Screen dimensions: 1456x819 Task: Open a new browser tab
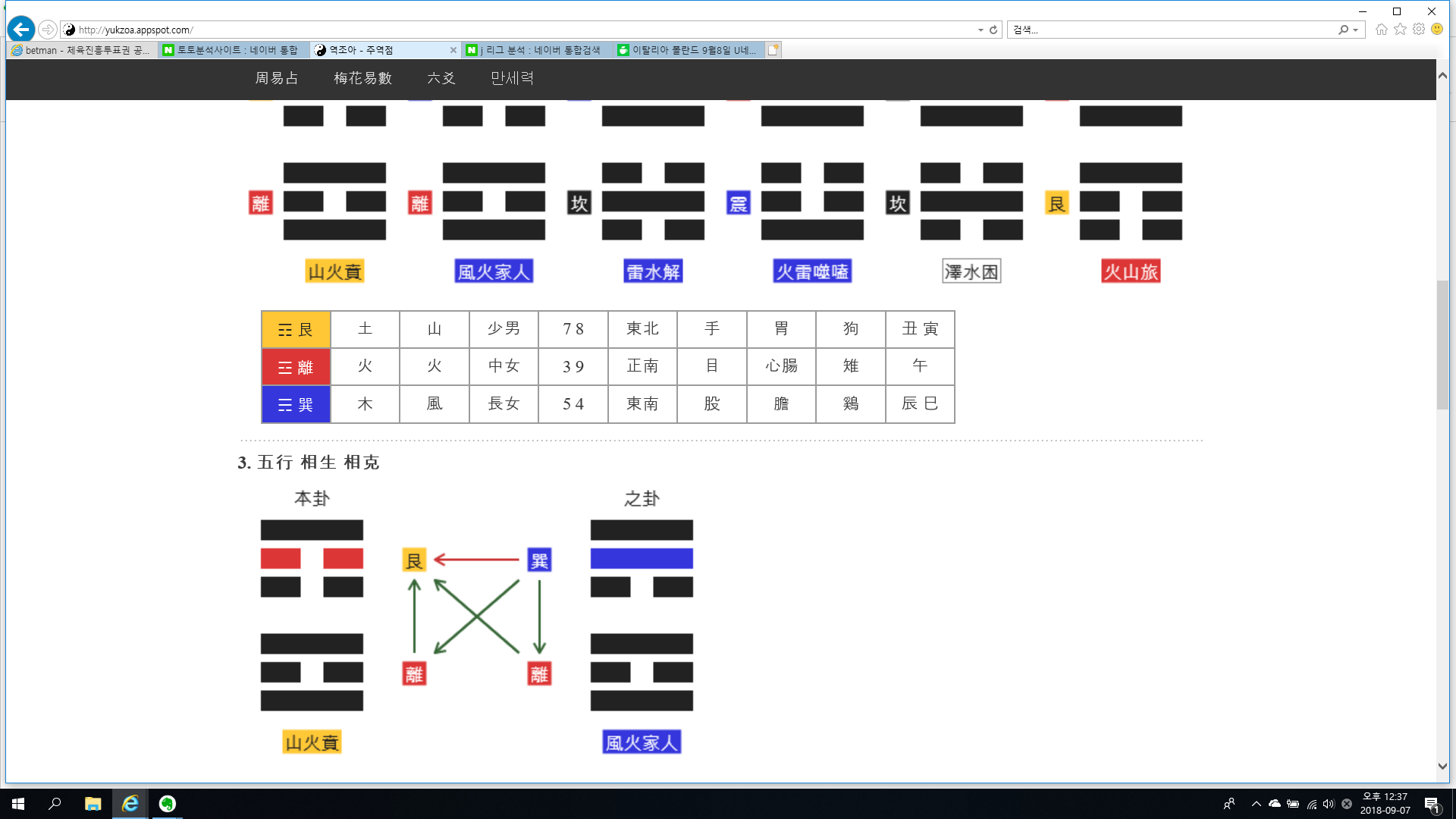tap(773, 50)
